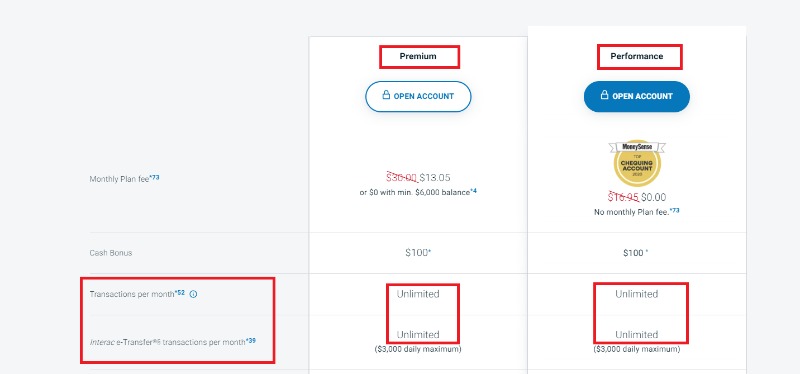The width and height of the screenshot is (800, 374).
Task: Select the Performance plan column heading
Action: click(x=637, y=56)
